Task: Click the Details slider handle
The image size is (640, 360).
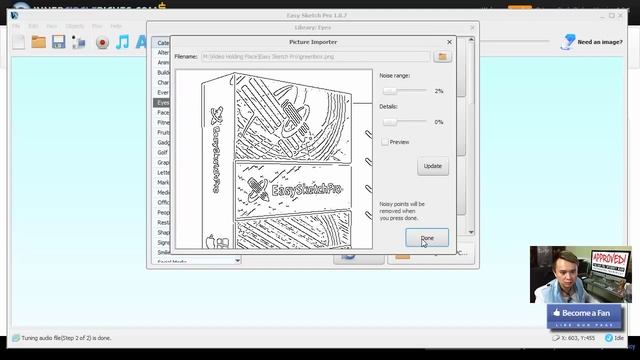Action: tap(389, 122)
